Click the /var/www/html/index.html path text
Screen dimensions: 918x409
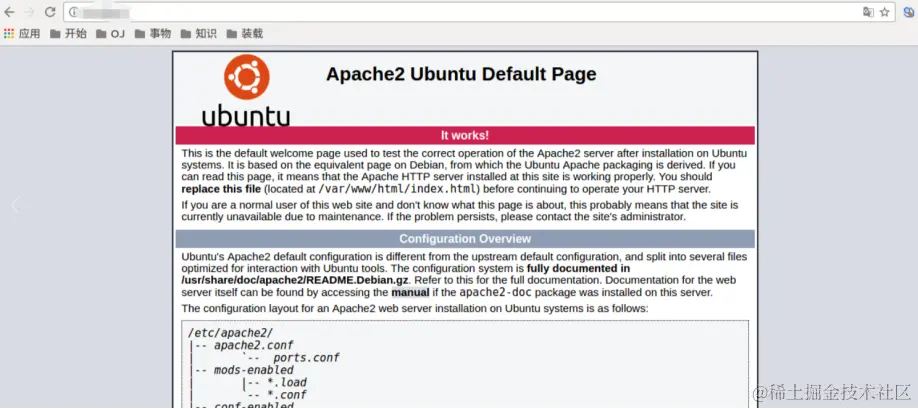tap(399, 188)
